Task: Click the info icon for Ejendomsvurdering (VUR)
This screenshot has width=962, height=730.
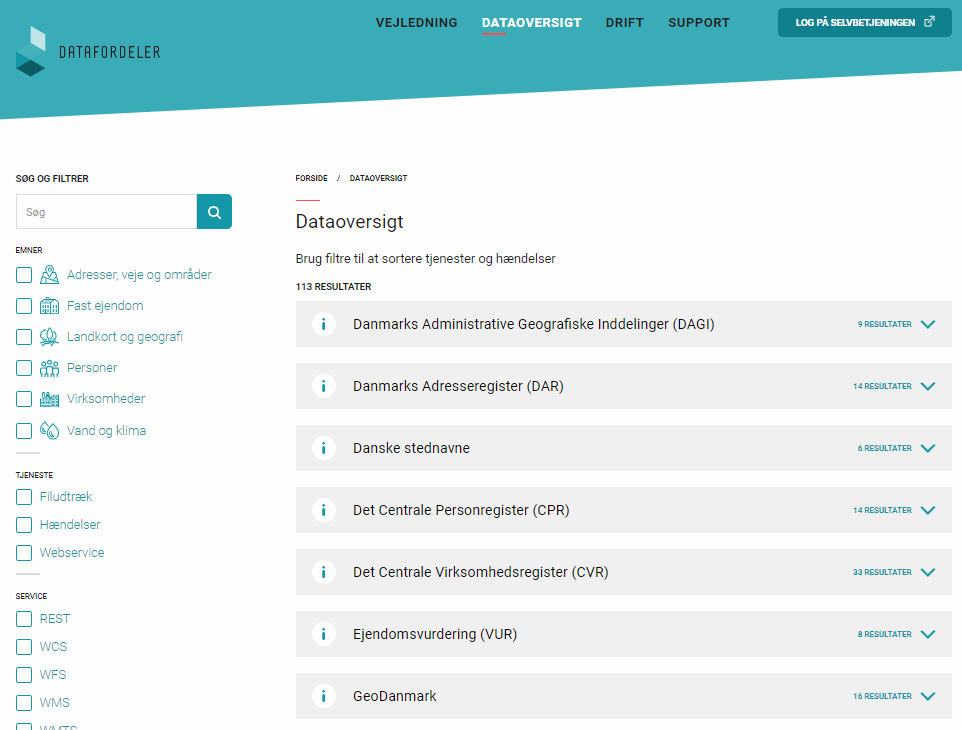Action: pos(323,634)
